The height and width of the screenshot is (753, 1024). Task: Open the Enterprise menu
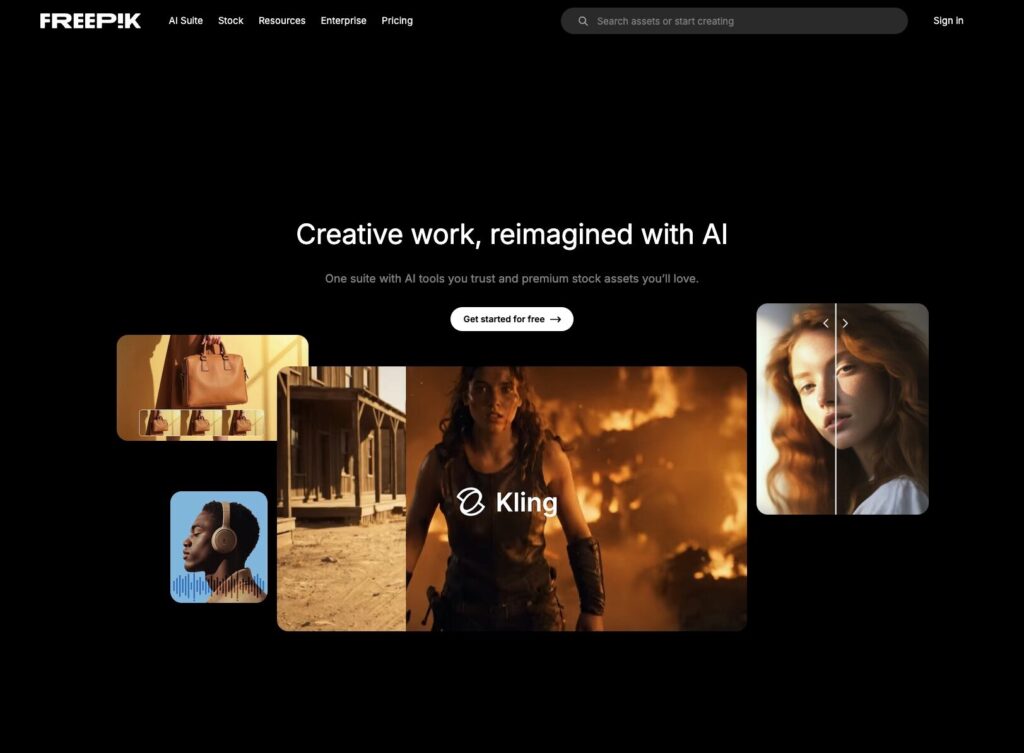click(x=344, y=21)
